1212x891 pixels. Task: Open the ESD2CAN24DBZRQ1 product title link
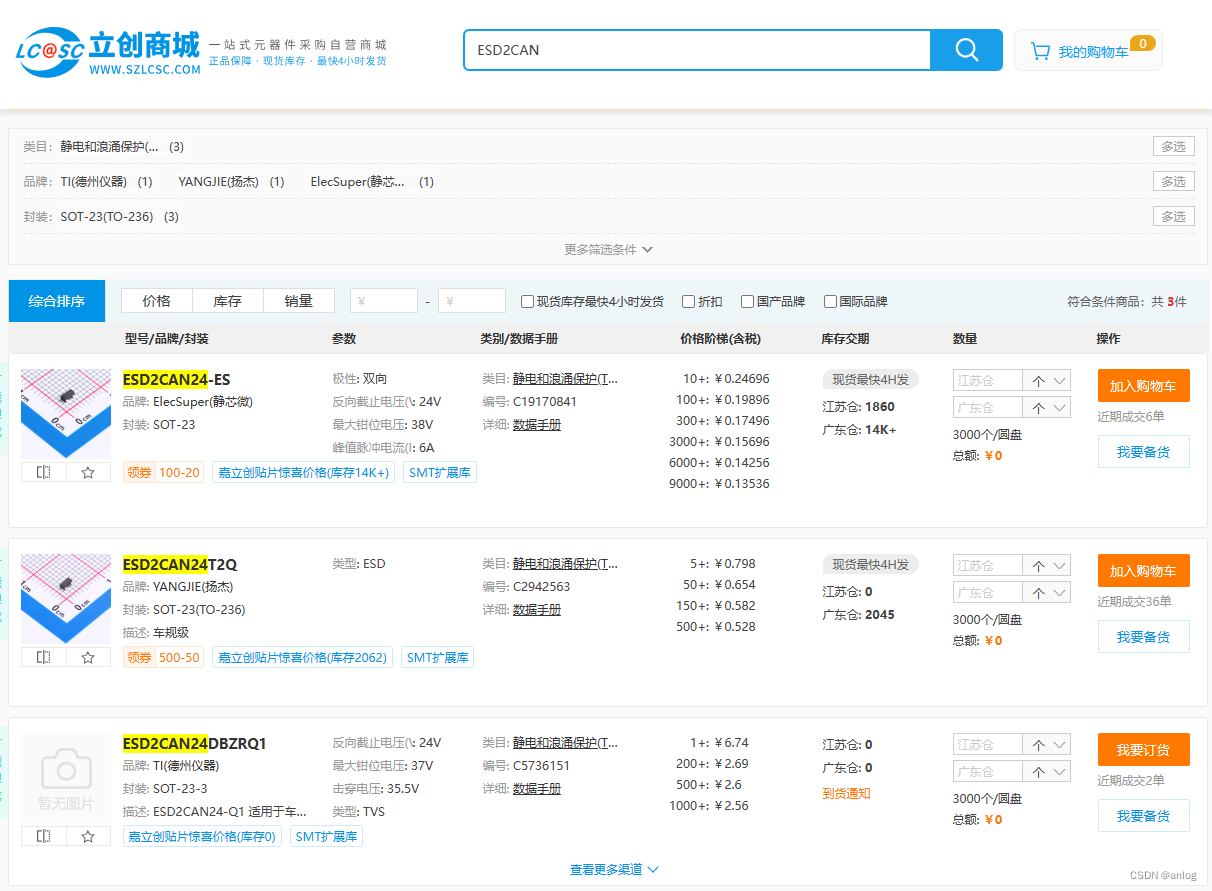pyautogui.click(x=195, y=744)
